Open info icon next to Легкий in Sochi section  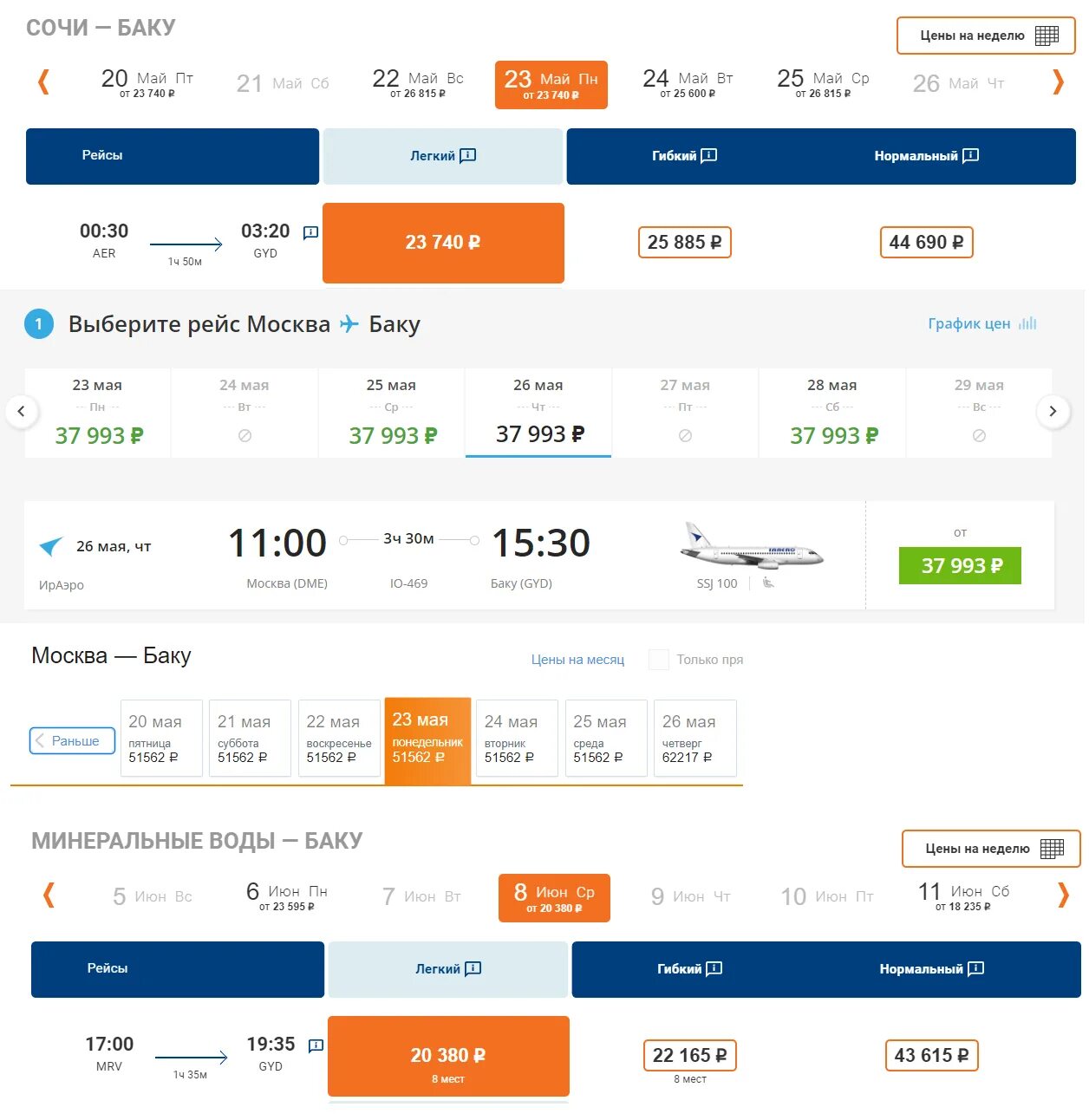click(467, 156)
